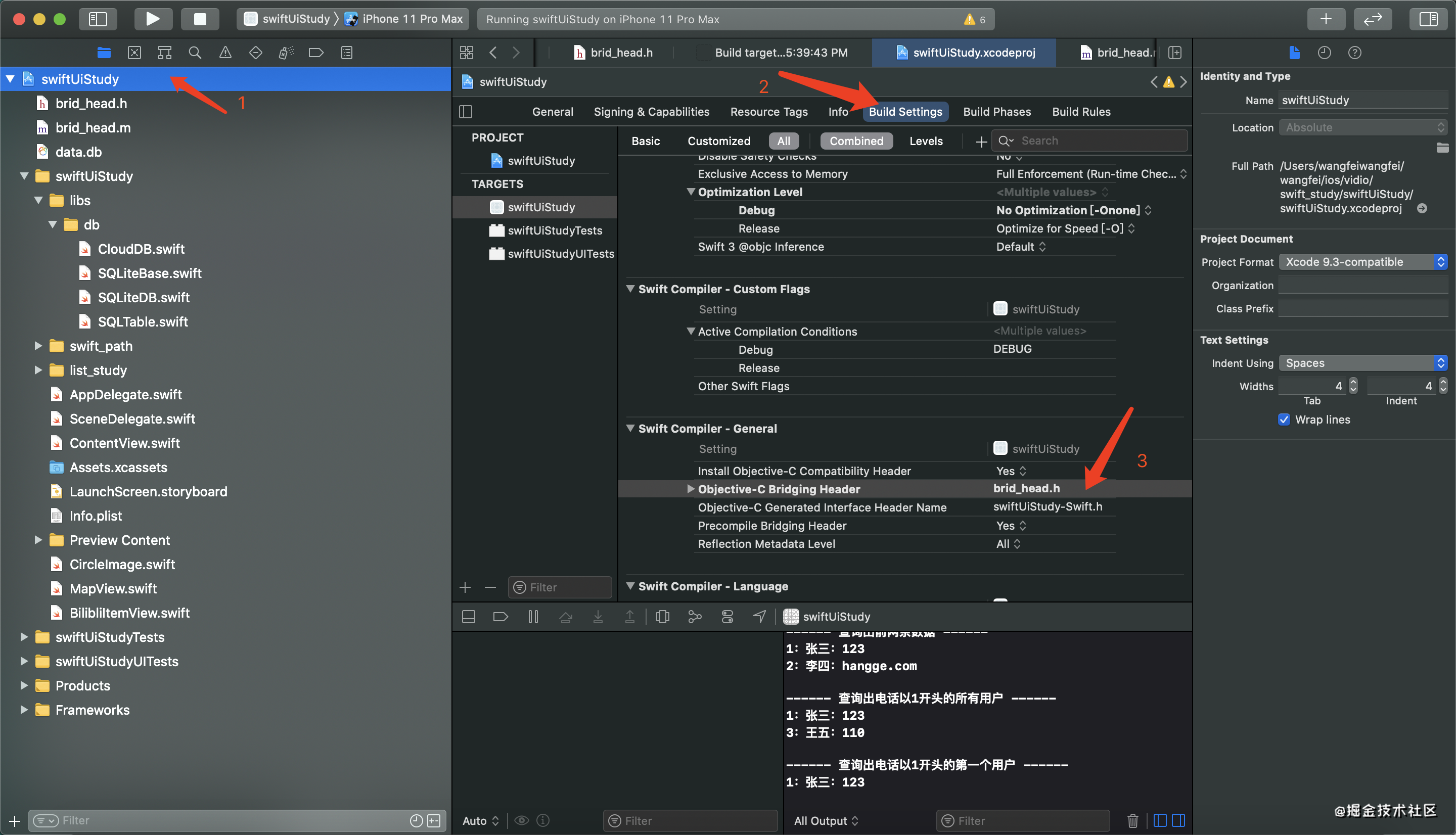Screen dimensions: 1456x835
Task: Open the Resource Tags tab
Action: tap(768, 112)
